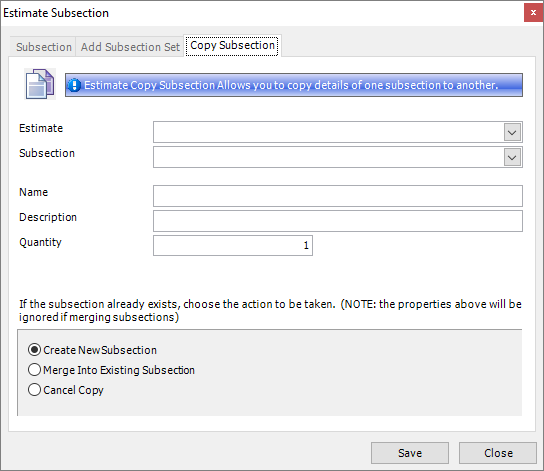Select Create New Subsection radio option
Screen dimensions: 544x471
pos(92,350)
